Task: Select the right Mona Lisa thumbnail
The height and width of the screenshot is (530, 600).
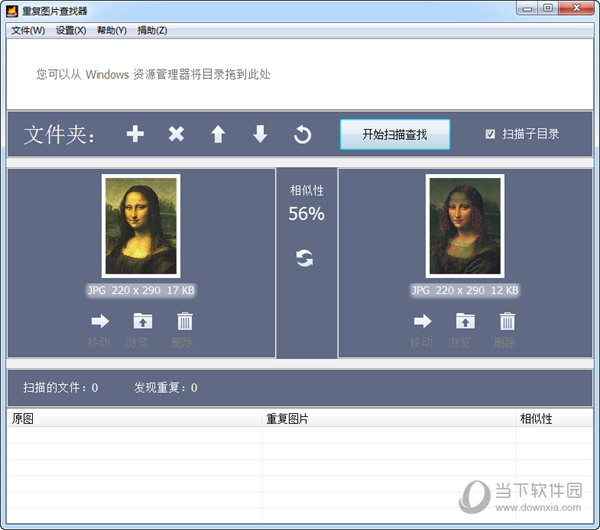Action: [x=465, y=226]
